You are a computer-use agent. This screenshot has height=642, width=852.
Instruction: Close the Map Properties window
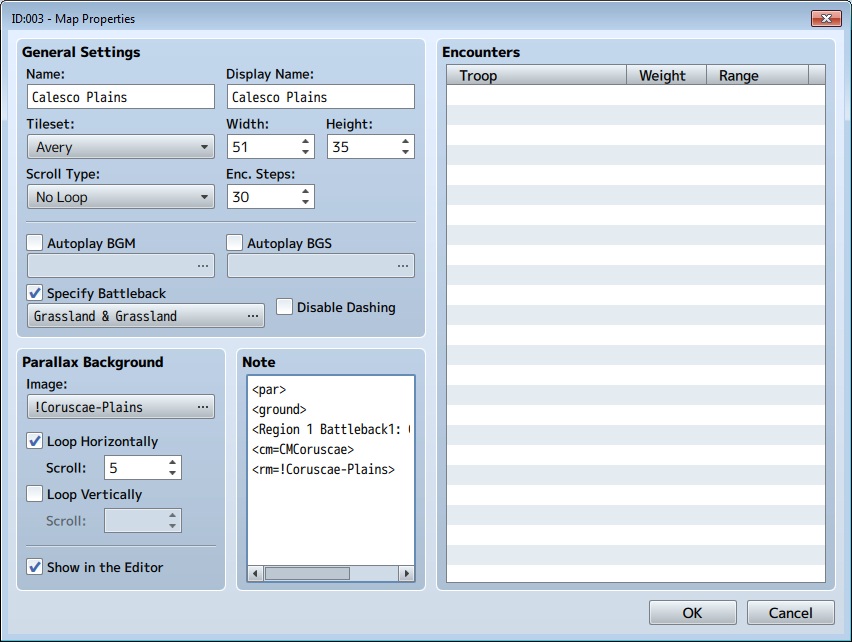tap(826, 18)
